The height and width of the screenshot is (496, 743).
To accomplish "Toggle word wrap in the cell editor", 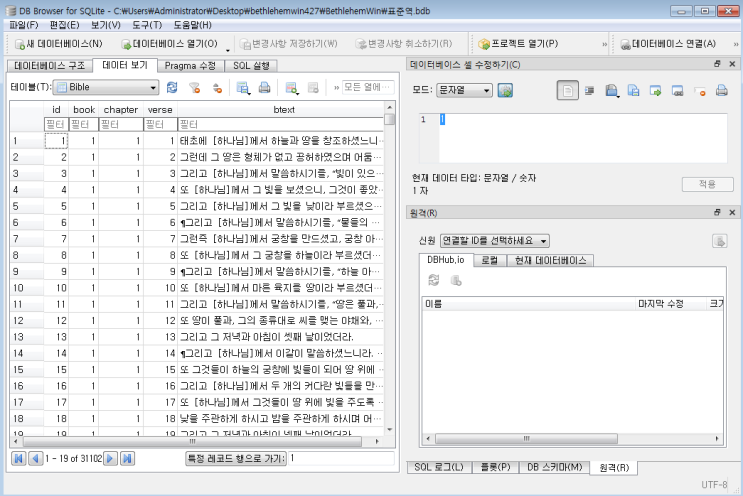I will pyautogui.click(x=568, y=90).
